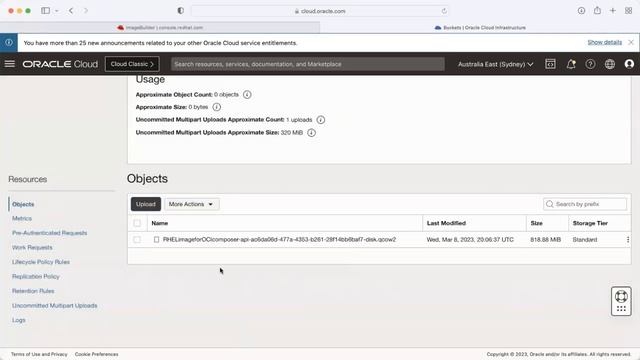Toggle Safari sidebar icon
The image size is (640, 360).
coord(46,11)
